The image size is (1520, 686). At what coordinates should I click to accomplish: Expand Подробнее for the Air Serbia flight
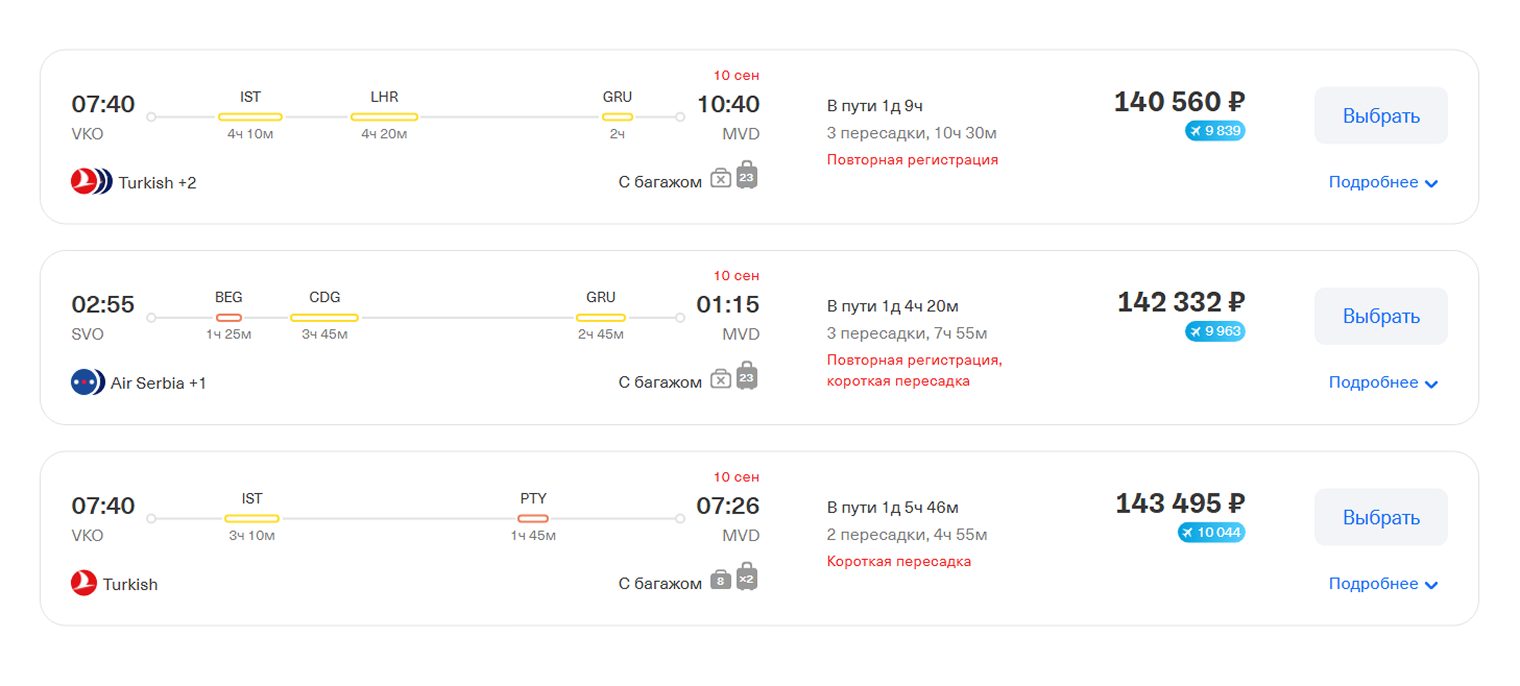pos(1382,382)
